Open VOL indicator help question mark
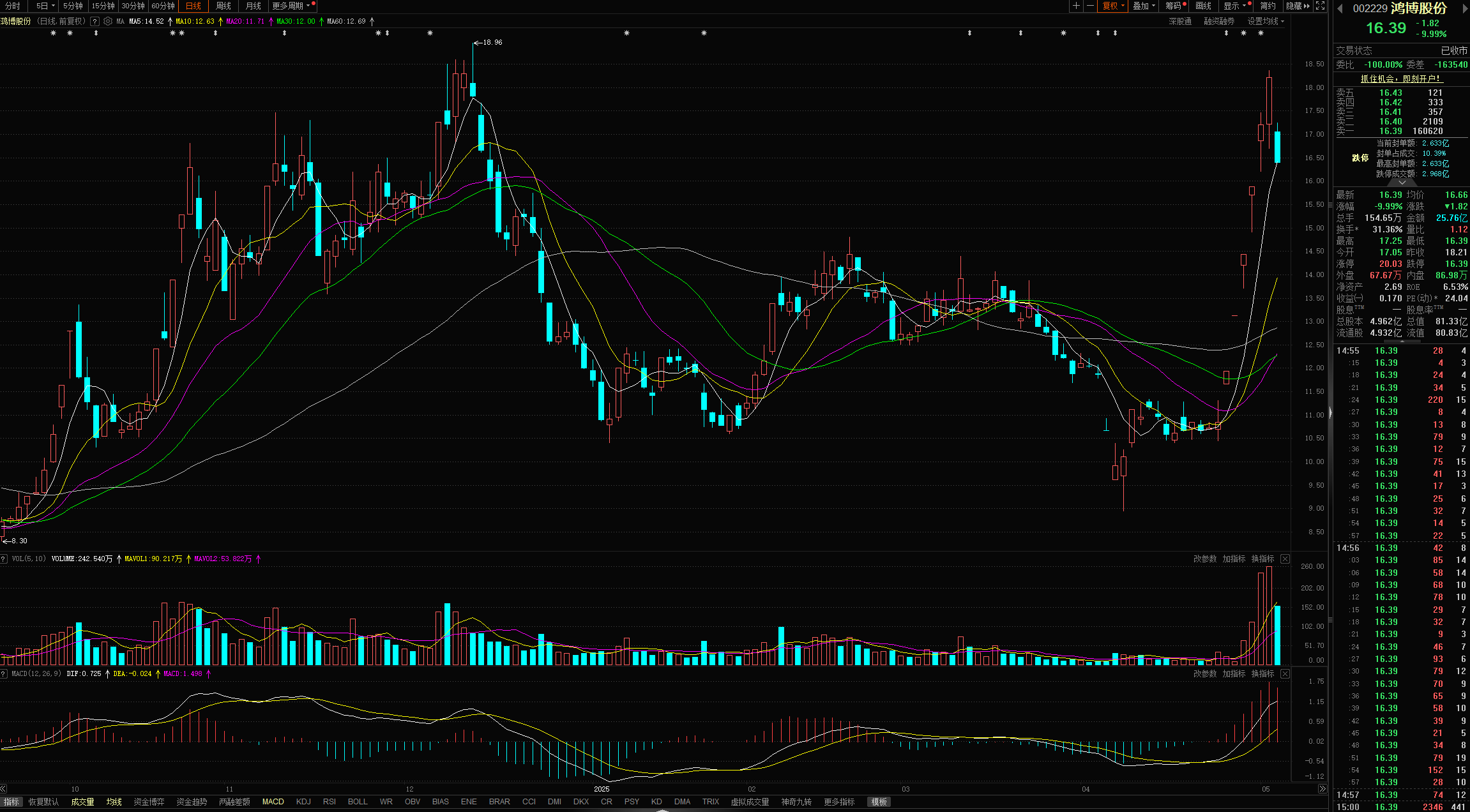The width and height of the screenshot is (1470, 812). (x=4, y=559)
